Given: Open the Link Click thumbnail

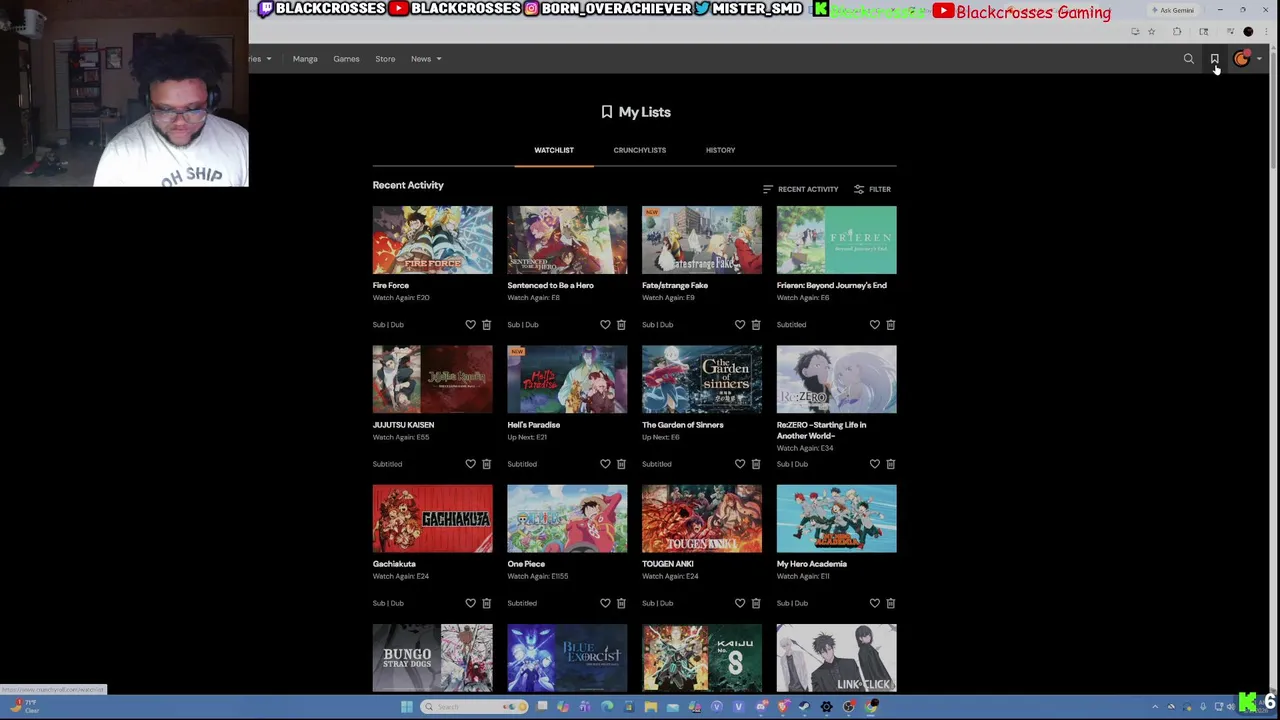Looking at the screenshot, I should 837,658.
